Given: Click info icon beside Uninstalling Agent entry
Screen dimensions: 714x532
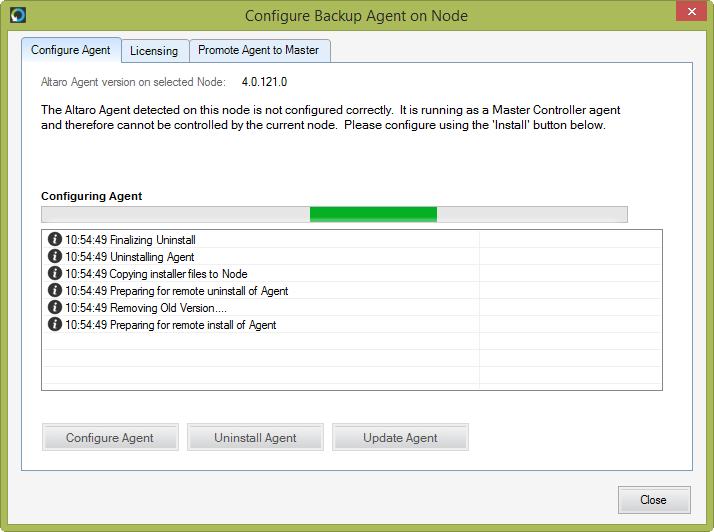Looking at the screenshot, I should pos(55,256).
